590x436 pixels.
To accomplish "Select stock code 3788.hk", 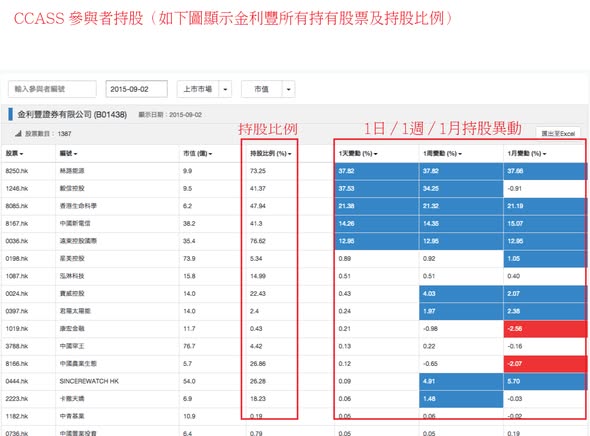I will tap(17, 346).
